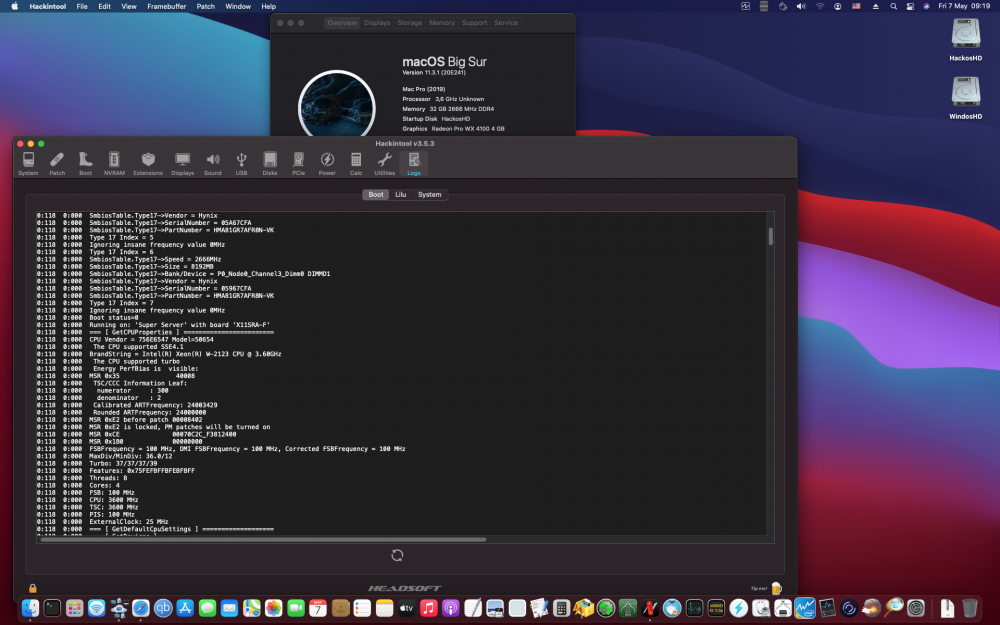Open the Calc section

click(x=356, y=163)
